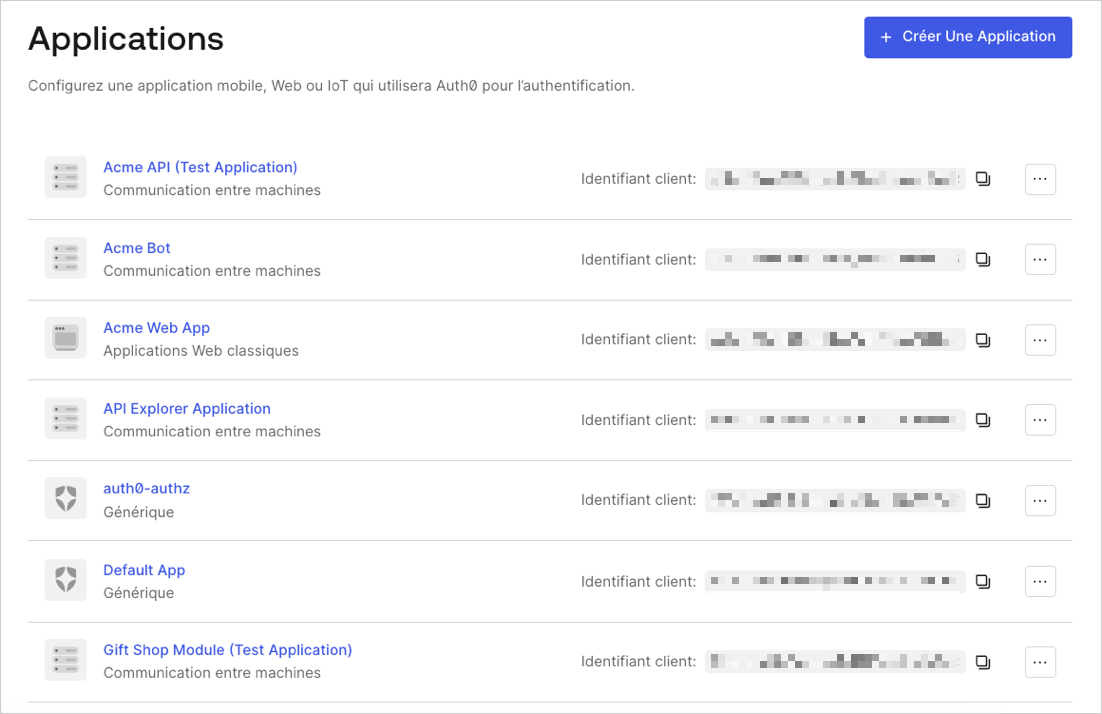Click the generic application icon beside auth0-authz
Image resolution: width=1102 pixels, height=714 pixels.
point(65,498)
